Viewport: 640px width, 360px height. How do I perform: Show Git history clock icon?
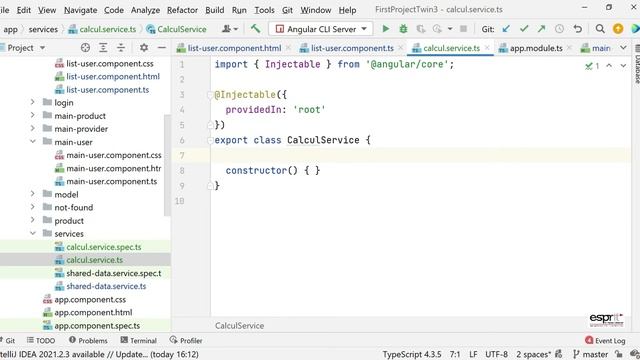[559, 29]
